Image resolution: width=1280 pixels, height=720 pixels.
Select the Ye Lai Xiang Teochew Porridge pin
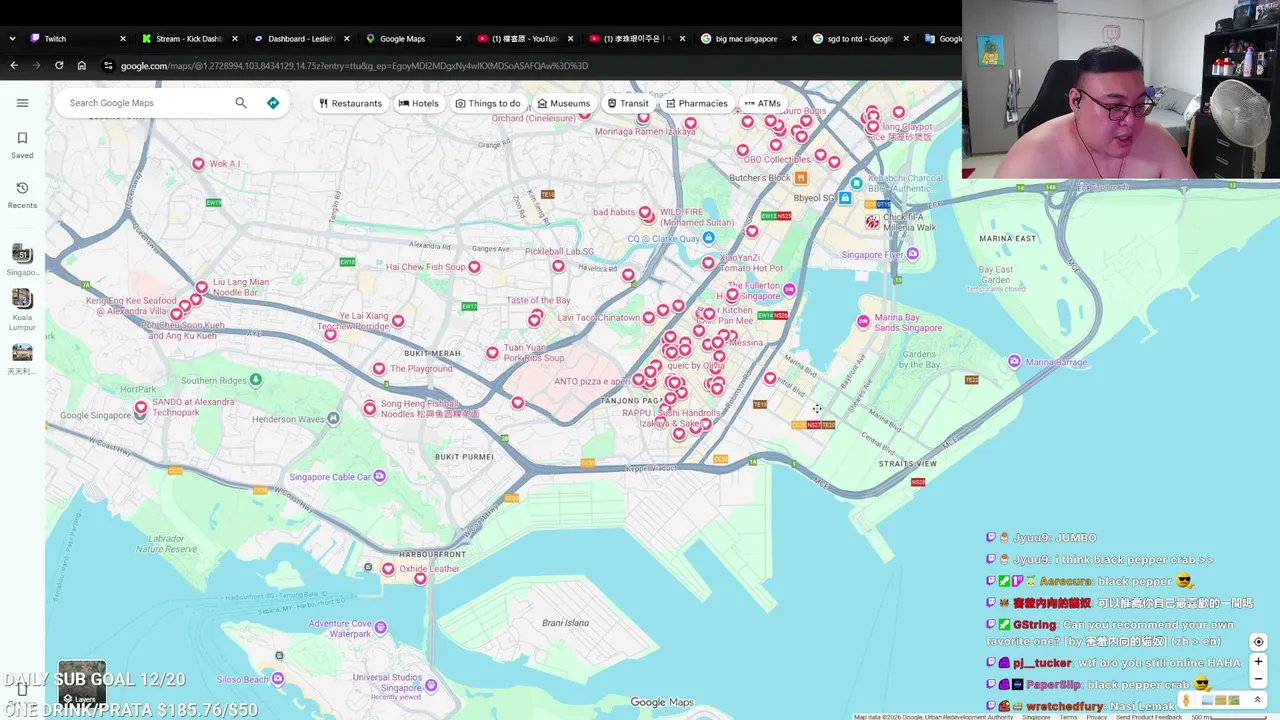[x=398, y=321]
